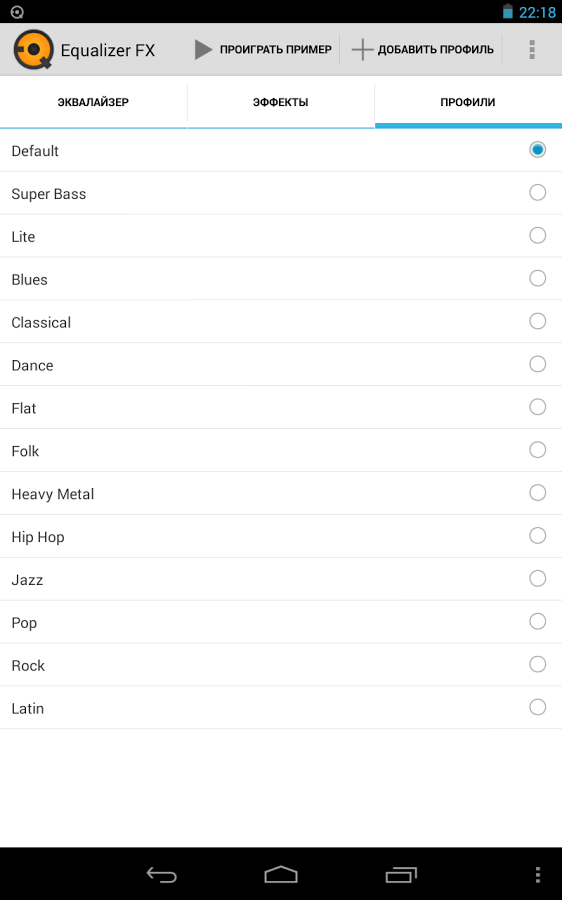562x900 pixels.
Task: Click the ПРОИГРАТЬ ПРИМЕР button text
Action: [276, 50]
